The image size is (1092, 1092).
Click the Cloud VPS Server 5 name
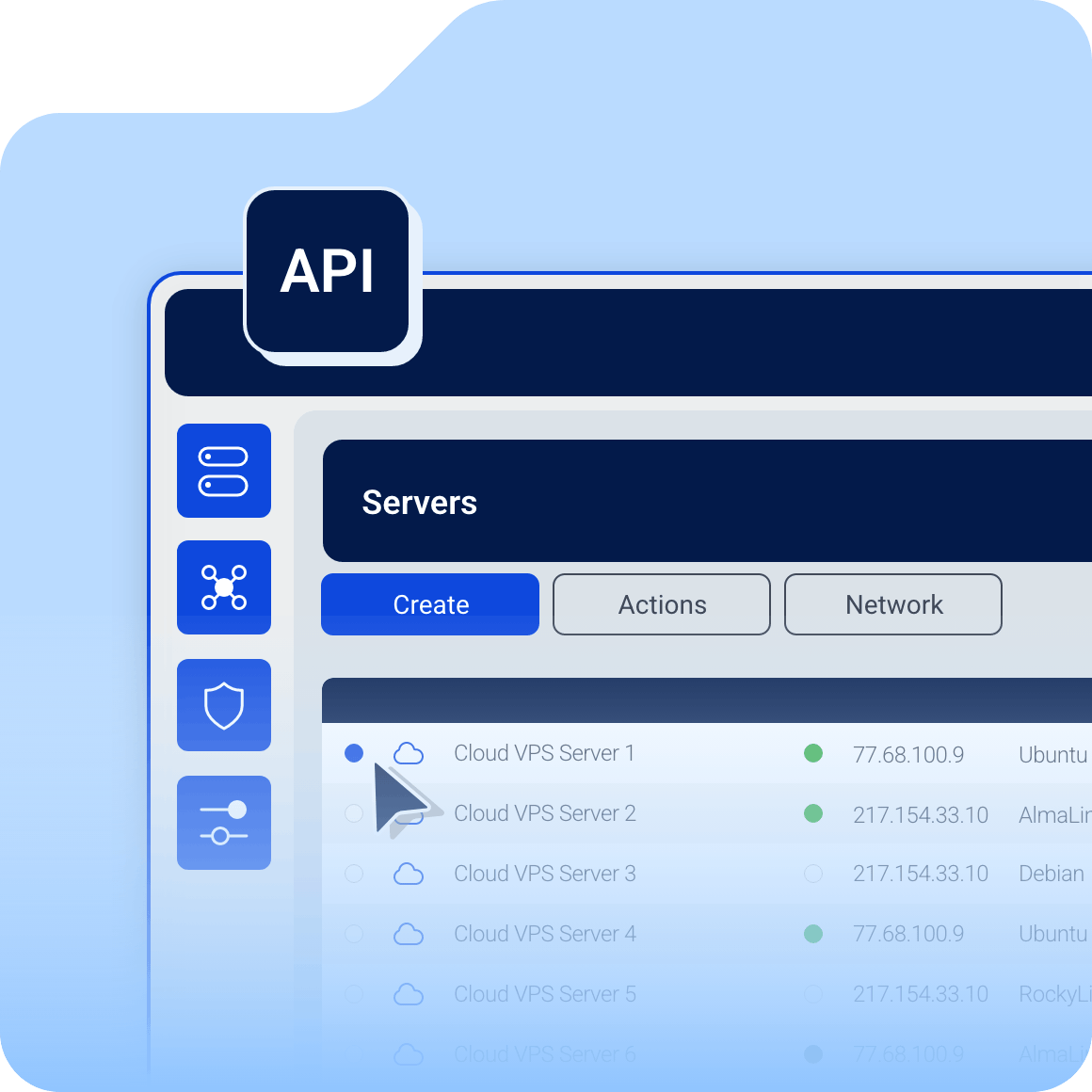tap(545, 994)
